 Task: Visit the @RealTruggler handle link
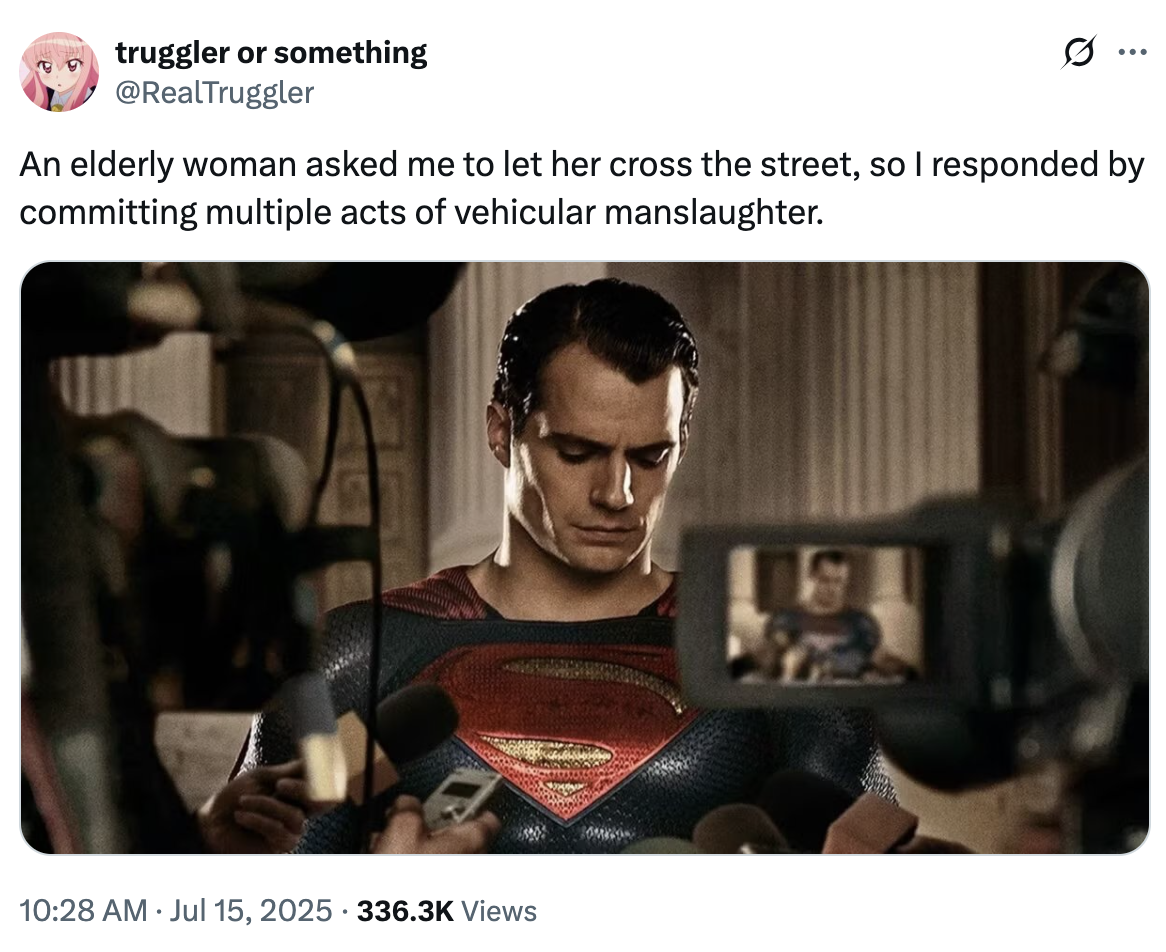214,92
